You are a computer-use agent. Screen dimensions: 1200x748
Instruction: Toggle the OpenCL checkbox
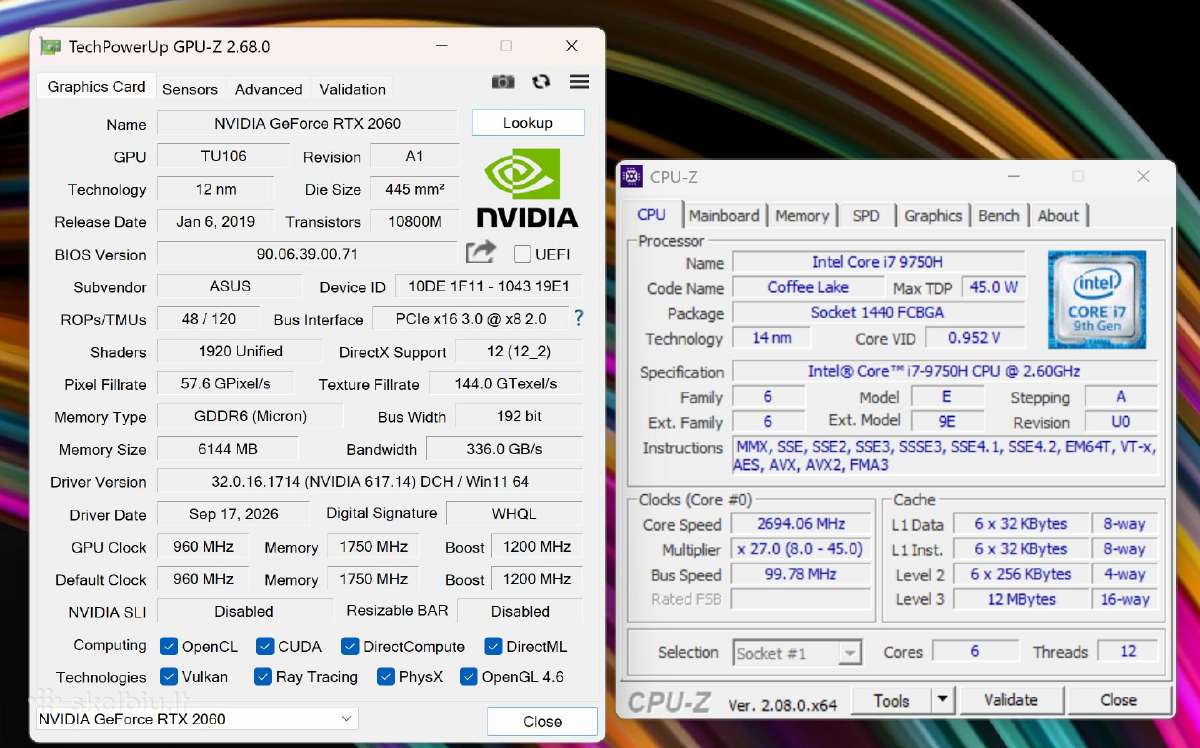169,646
